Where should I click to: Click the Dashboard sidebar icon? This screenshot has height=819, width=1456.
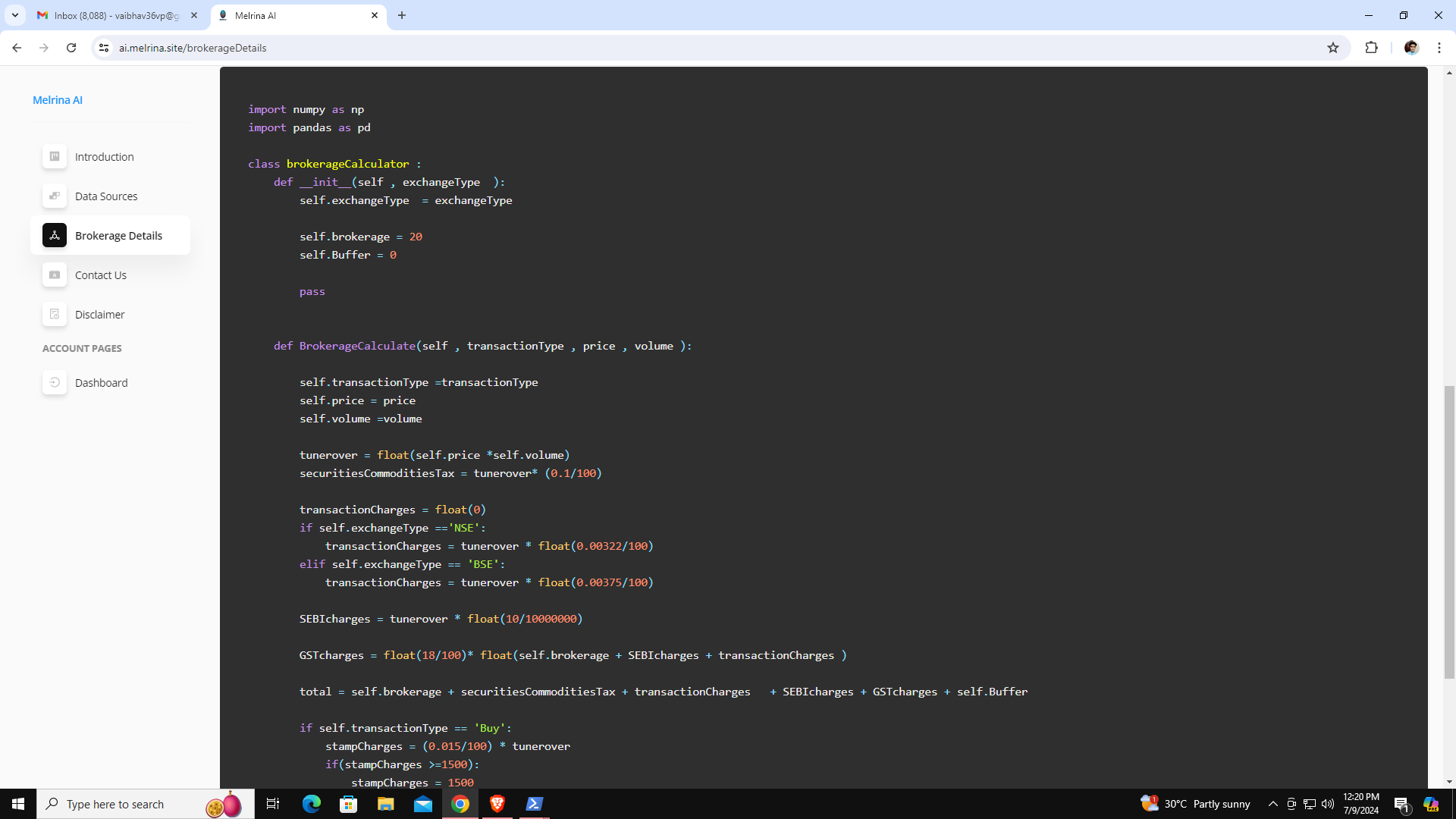(55, 382)
